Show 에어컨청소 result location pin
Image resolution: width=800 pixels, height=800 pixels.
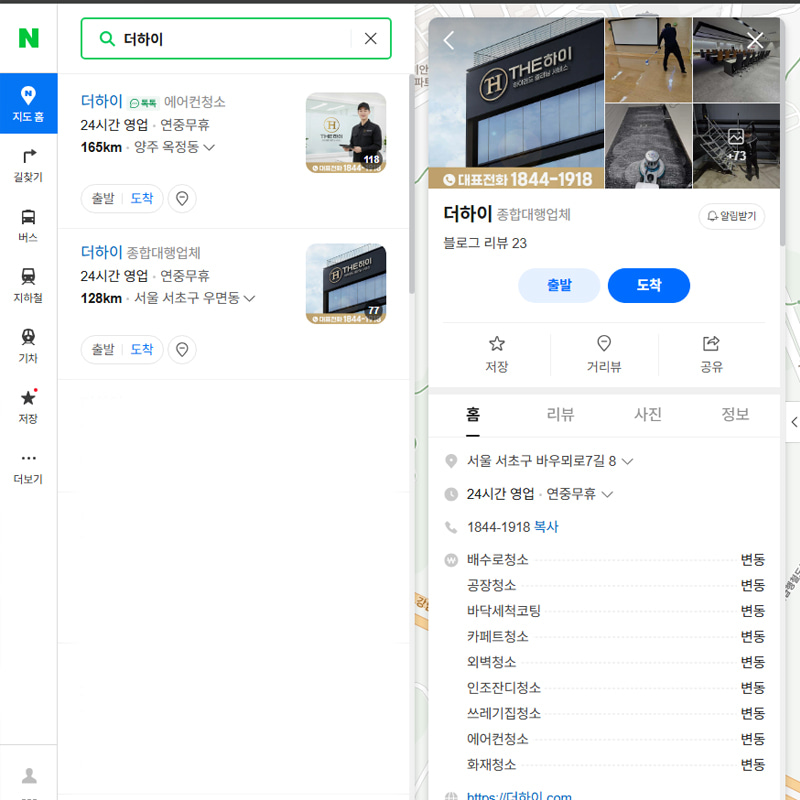point(182,198)
